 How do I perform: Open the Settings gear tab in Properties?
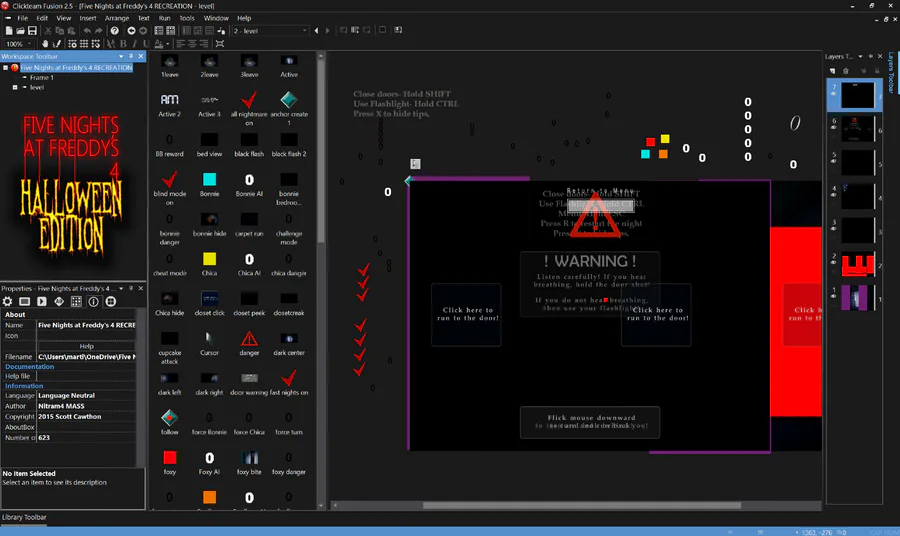[7, 301]
